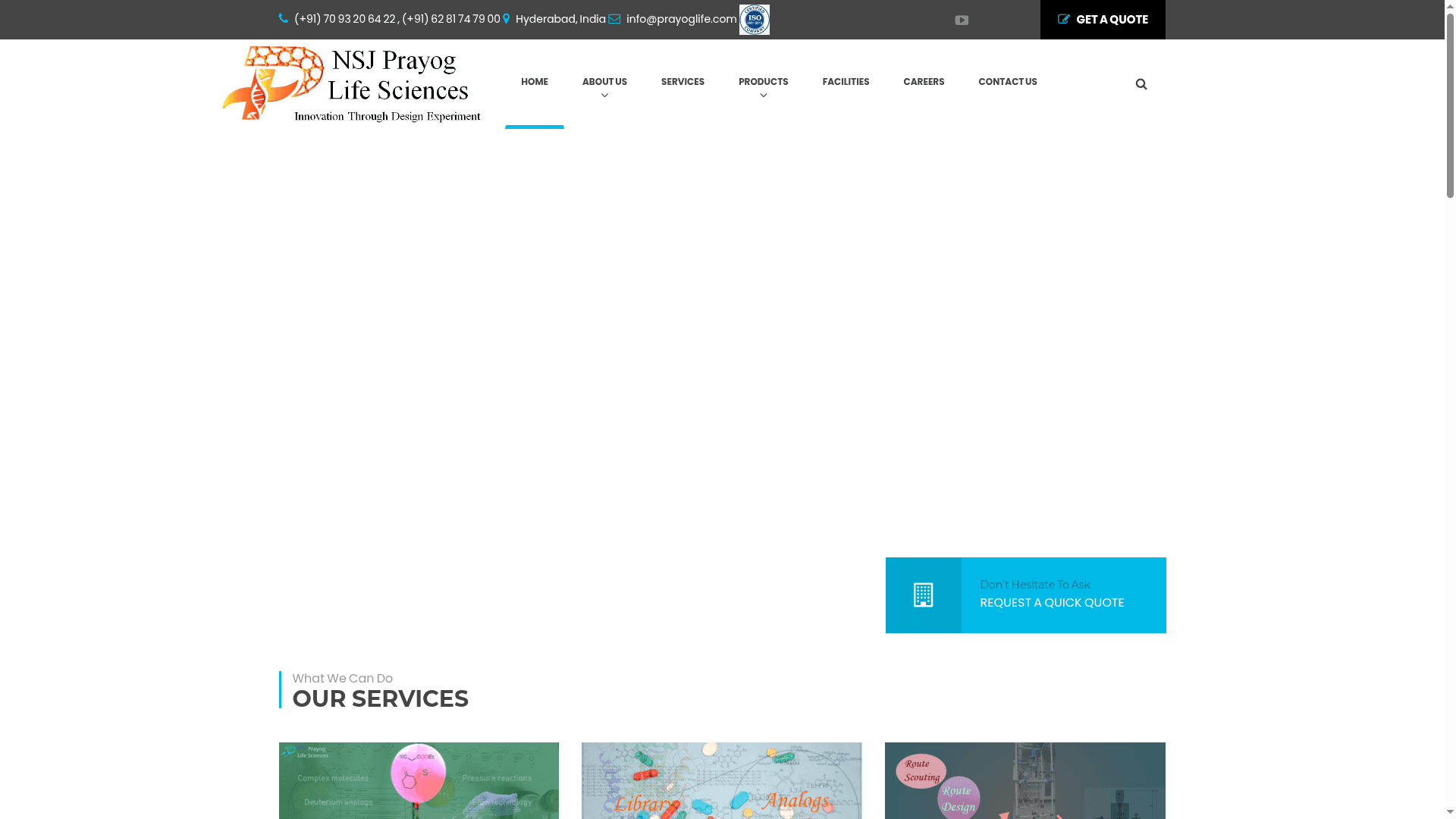1456x819 pixels.
Task: Click the info@prayoglife.com email address
Action: pos(679,18)
